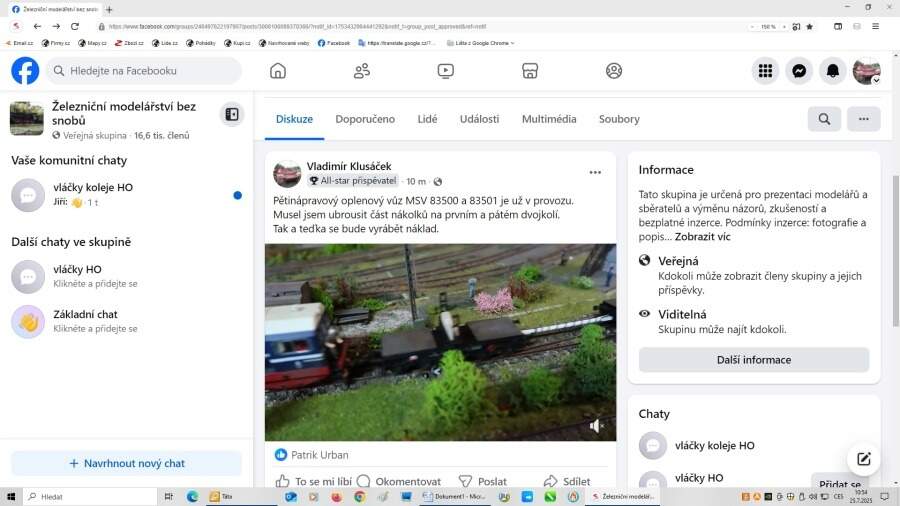Switch to the Soubory tab
Image resolution: width=900 pixels, height=506 pixels.
619,119
